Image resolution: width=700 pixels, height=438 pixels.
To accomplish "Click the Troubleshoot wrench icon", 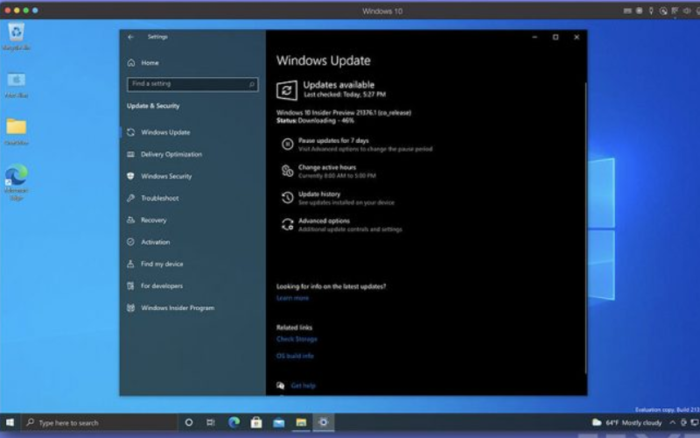I will pyautogui.click(x=130, y=198).
